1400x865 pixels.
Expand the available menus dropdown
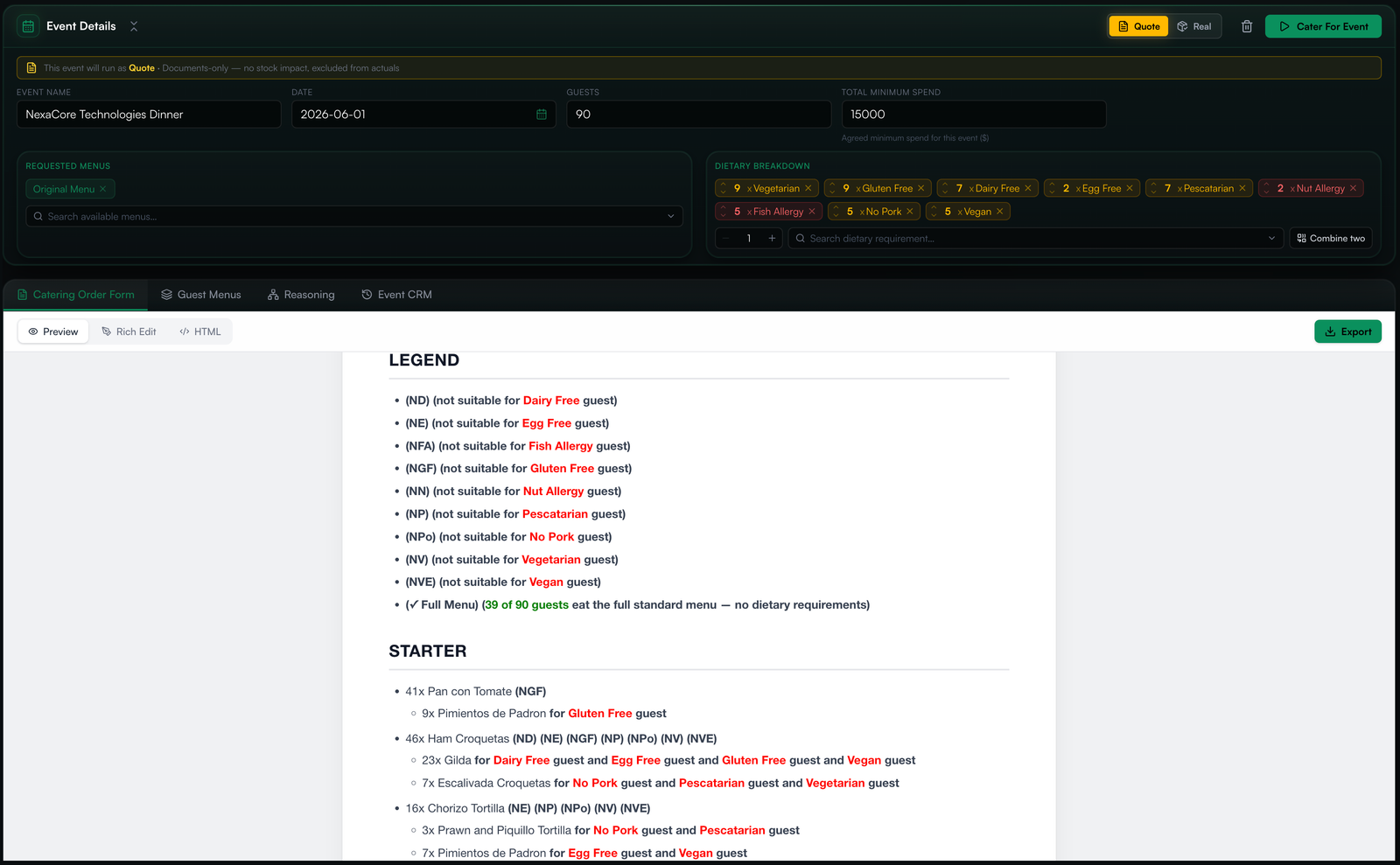click(671, 216)
